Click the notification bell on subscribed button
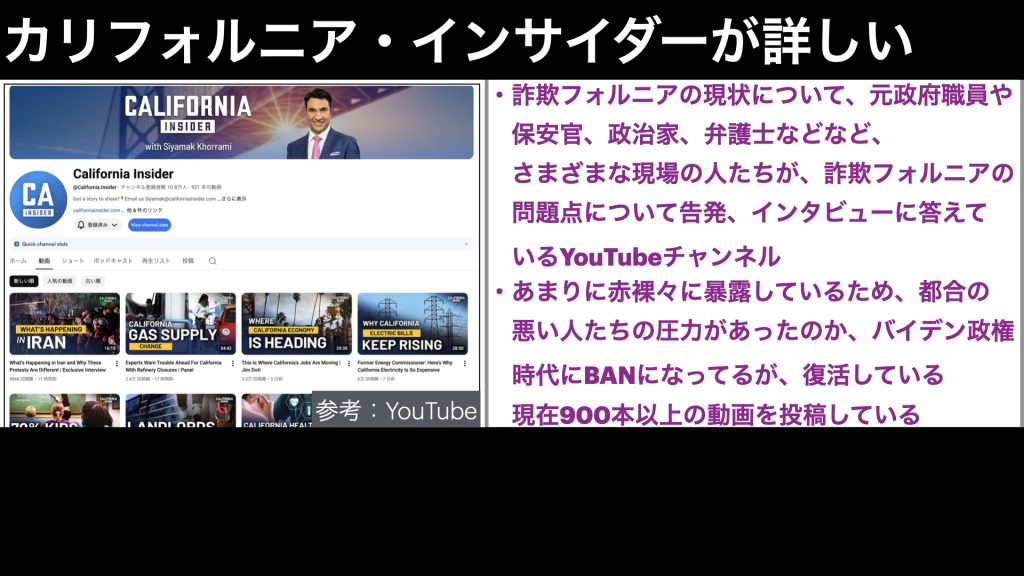1024x576 pixels. pyautogui.click(x=82, y=226)
